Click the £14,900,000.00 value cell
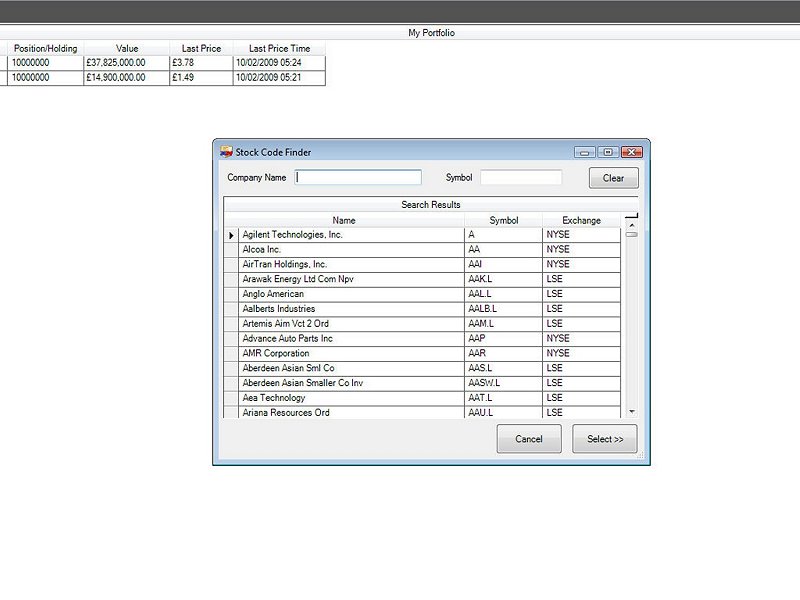Image resolution: width=800 pixels, height=600 pixels. pos(127,78)
